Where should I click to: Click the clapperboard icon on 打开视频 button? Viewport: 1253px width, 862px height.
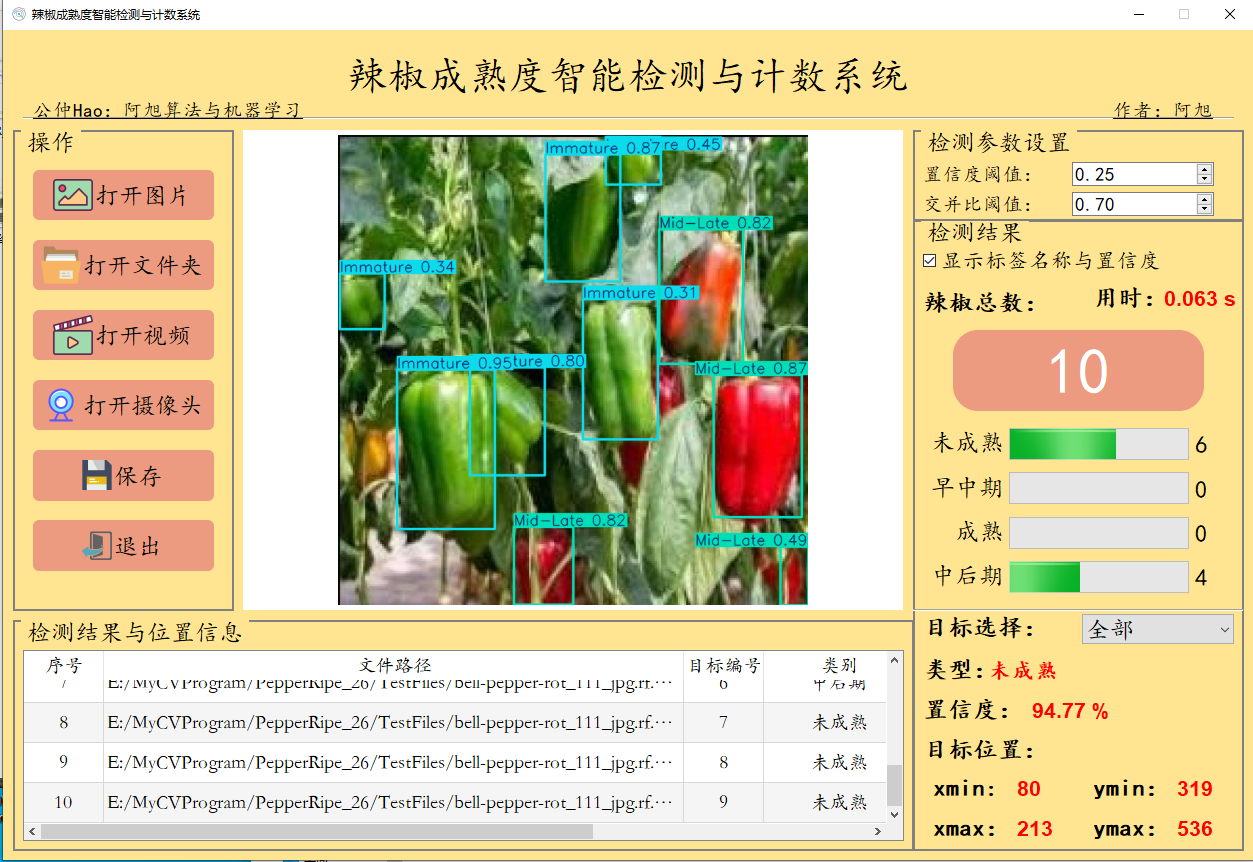(x=73, y=335)
